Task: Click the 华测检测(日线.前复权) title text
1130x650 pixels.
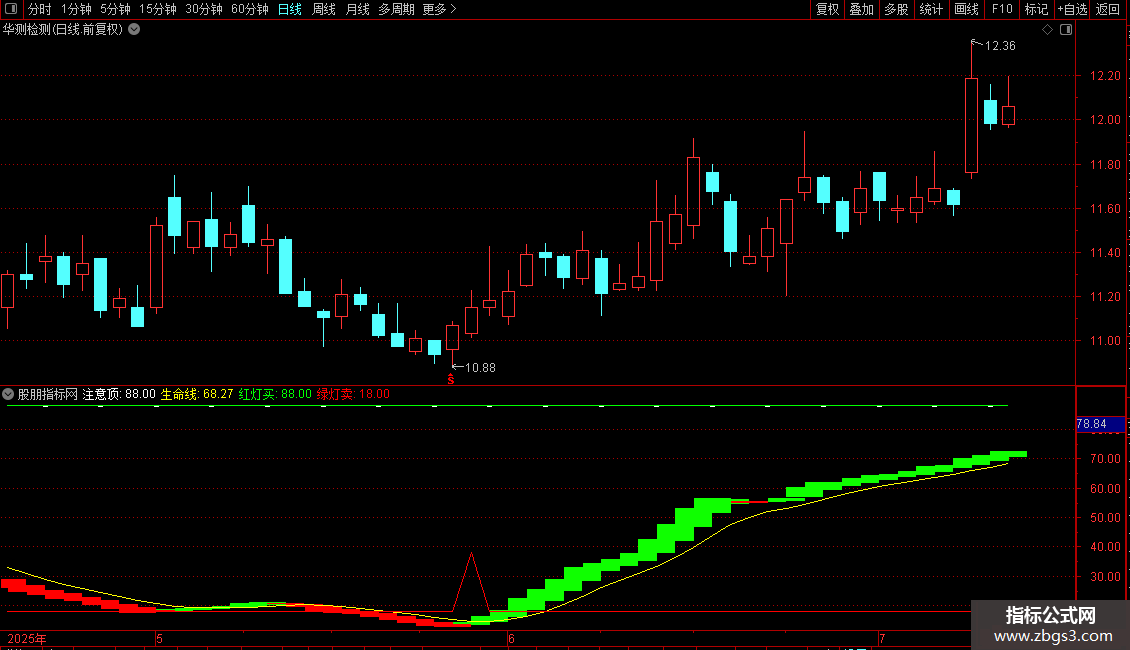Action: 63,30
